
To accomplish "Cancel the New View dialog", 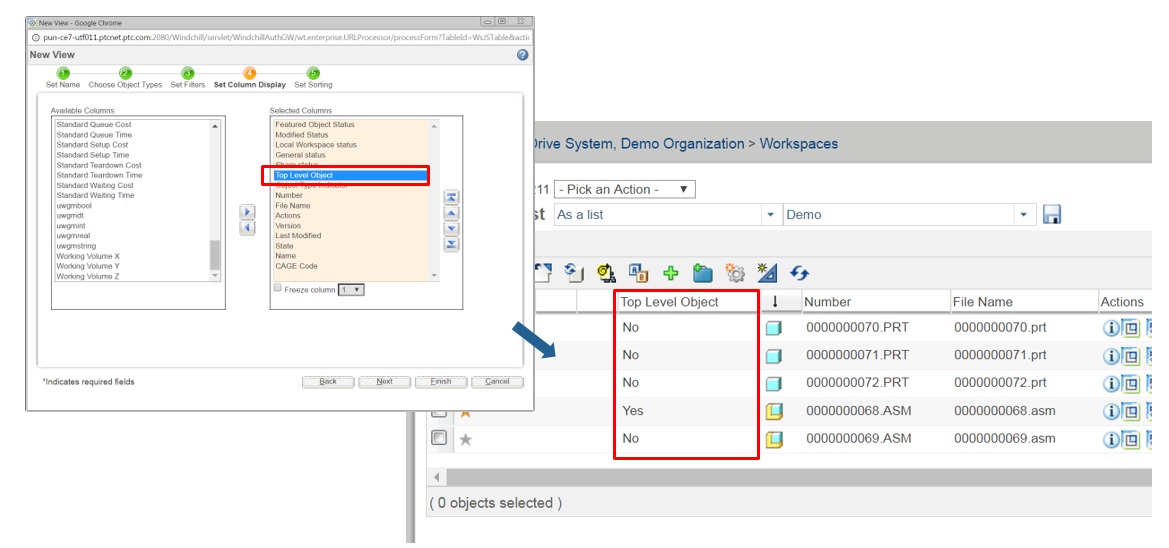I will click(497, 382).
